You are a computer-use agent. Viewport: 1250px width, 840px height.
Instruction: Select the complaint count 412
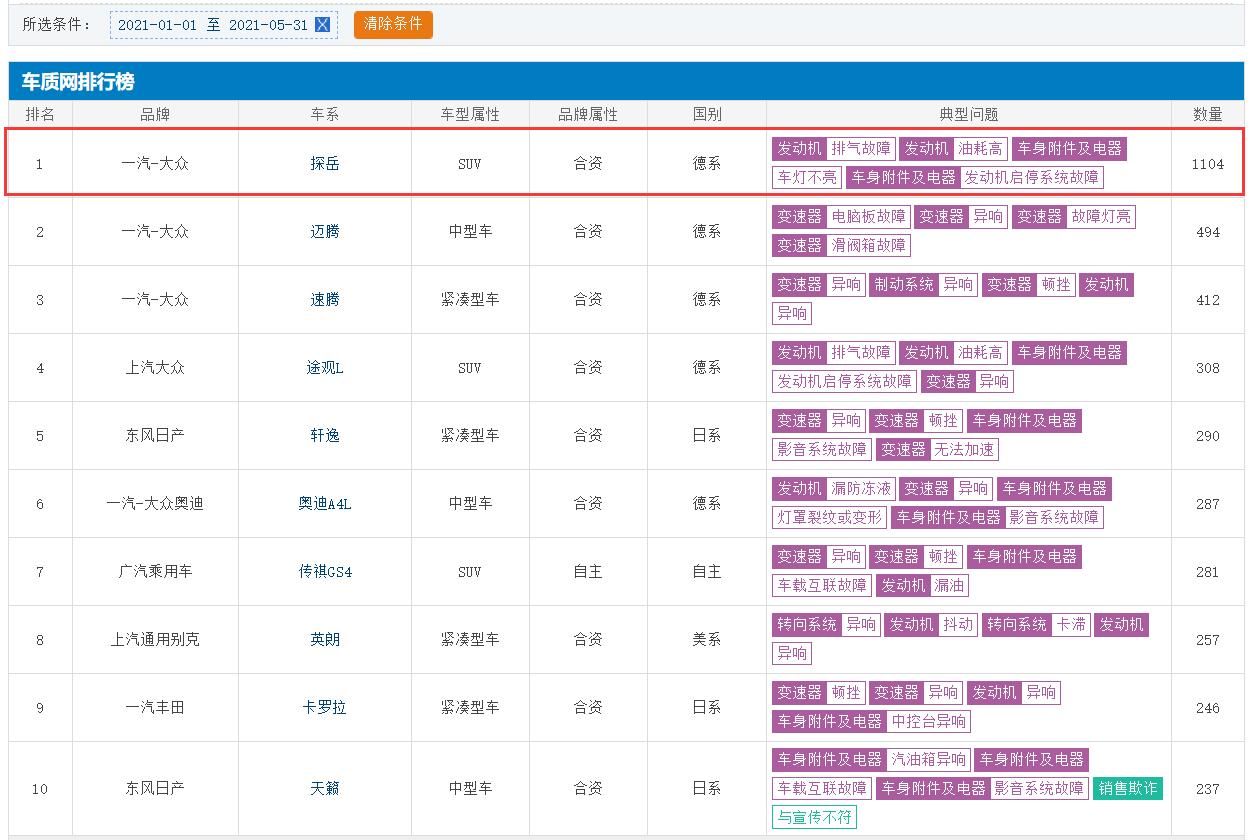[1208, 300]
